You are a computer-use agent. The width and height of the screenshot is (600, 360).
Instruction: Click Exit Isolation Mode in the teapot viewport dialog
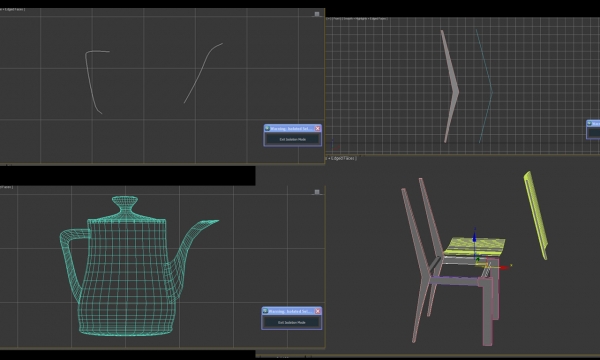292,323
